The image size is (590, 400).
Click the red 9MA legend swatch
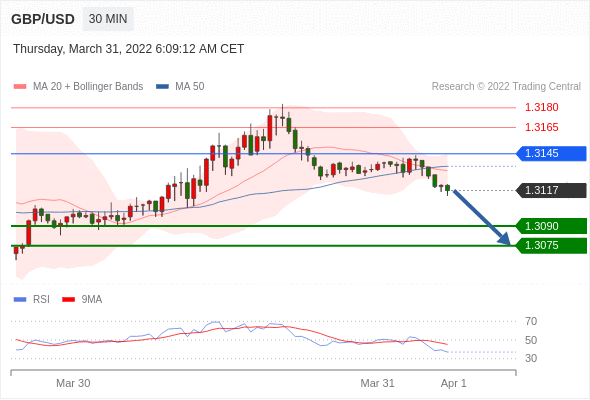(x=68, y=300)
